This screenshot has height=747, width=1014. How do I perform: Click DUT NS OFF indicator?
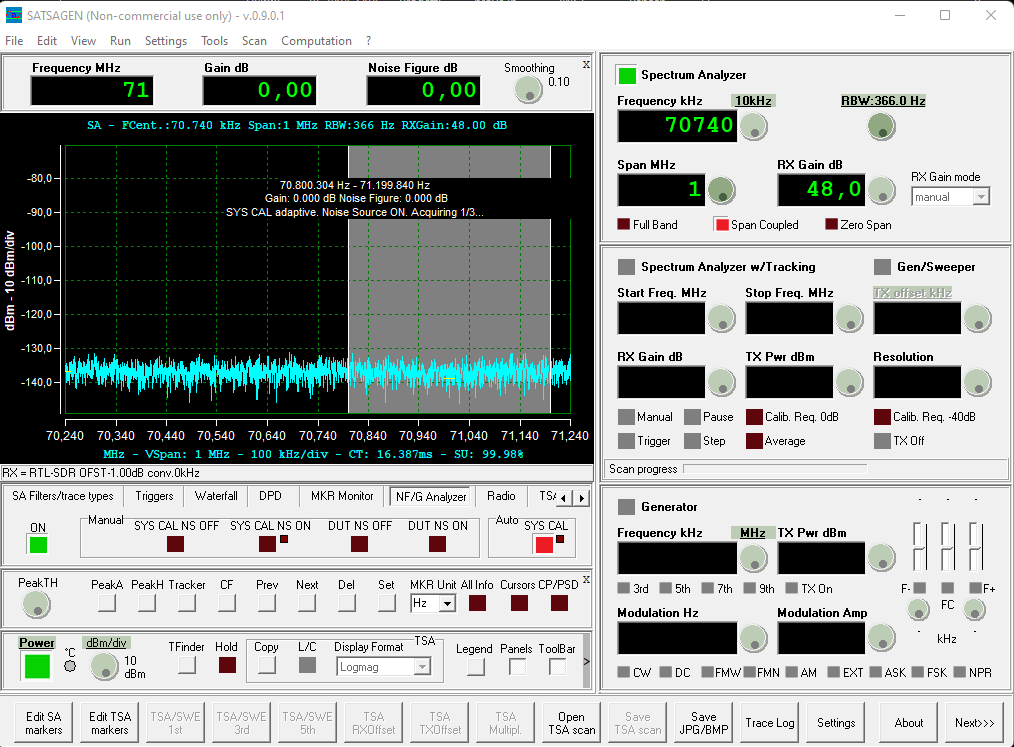tap(360, 544)
